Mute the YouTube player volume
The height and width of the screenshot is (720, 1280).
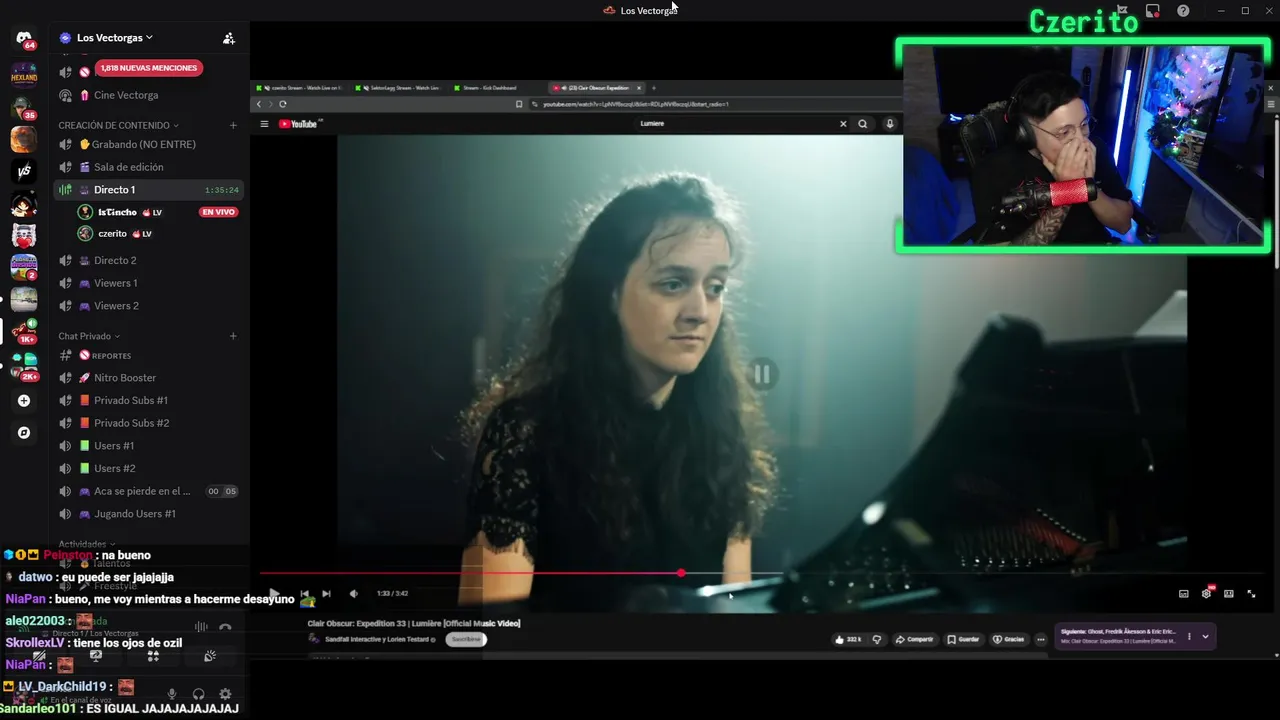click(353, 593)
